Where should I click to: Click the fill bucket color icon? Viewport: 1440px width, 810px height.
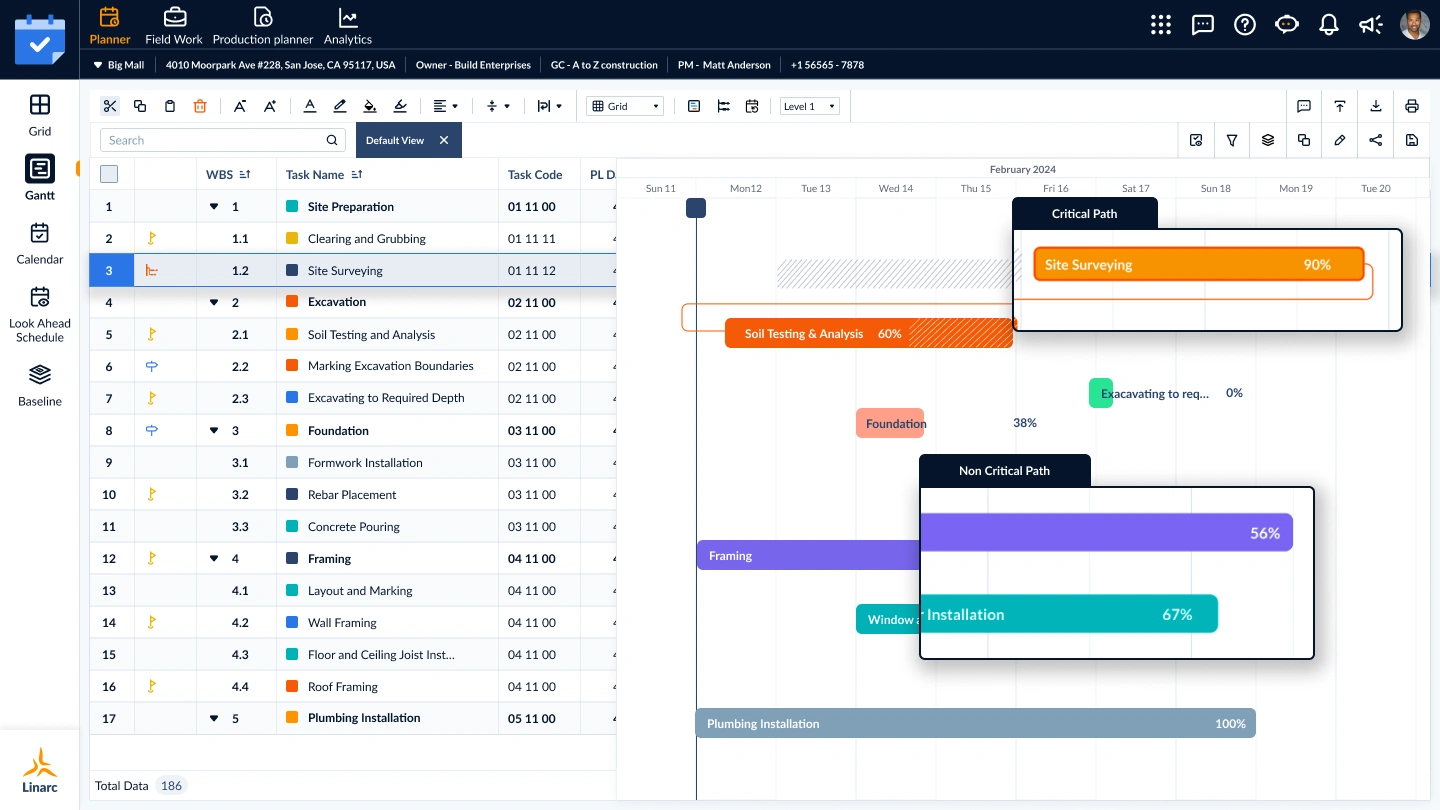370,106
